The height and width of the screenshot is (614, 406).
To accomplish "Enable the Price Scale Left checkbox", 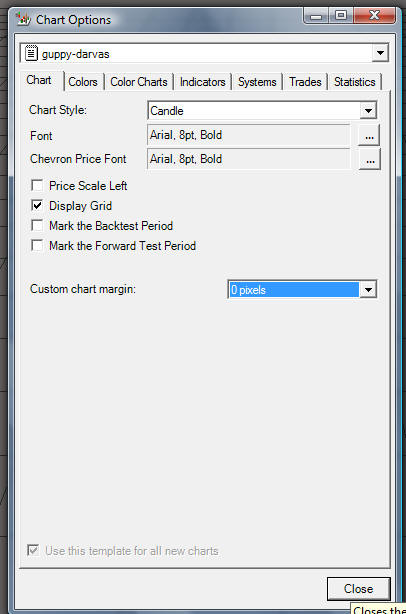I will [37, 185].
